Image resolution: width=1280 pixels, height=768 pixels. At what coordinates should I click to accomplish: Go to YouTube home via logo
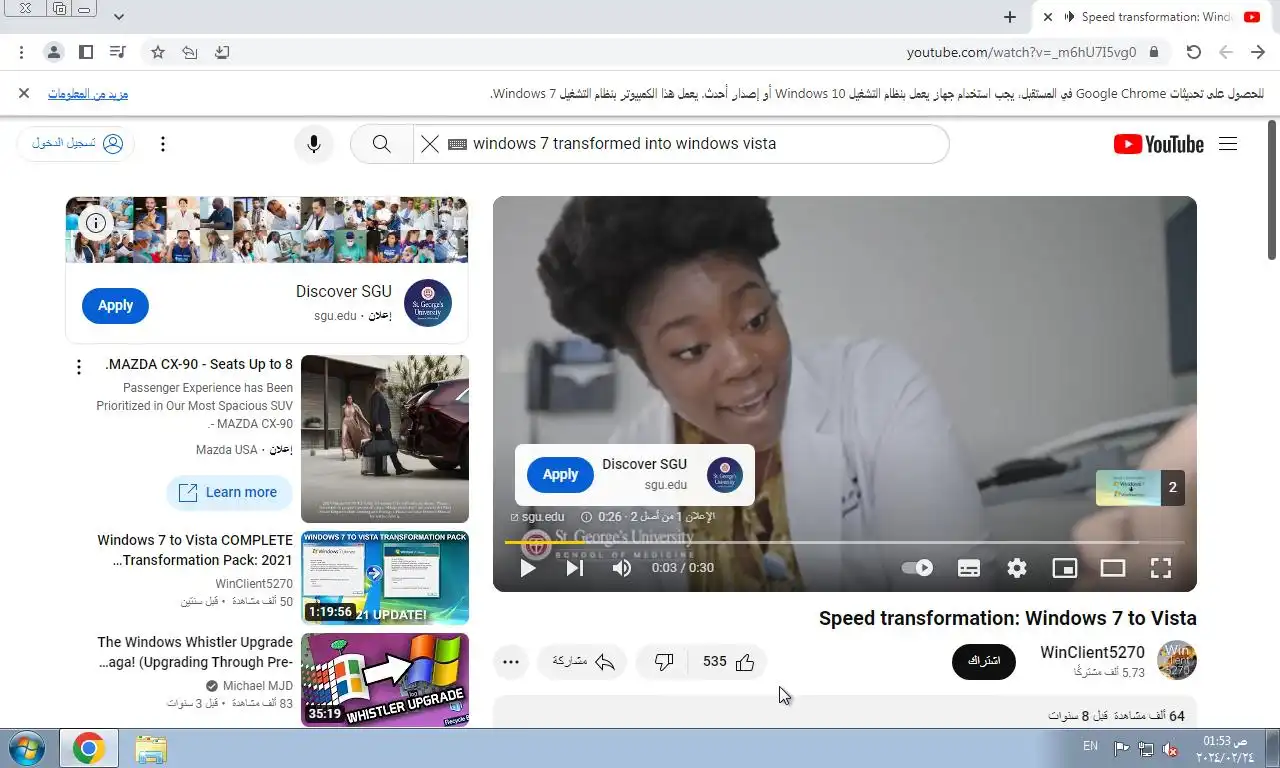coord(1159,144)
